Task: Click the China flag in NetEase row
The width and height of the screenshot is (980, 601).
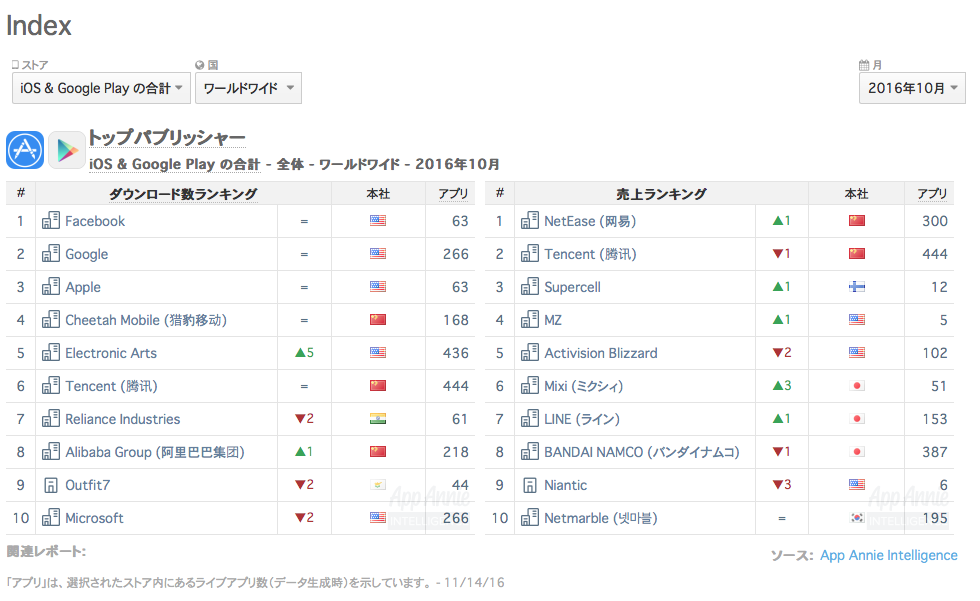Action: [856, 221]
